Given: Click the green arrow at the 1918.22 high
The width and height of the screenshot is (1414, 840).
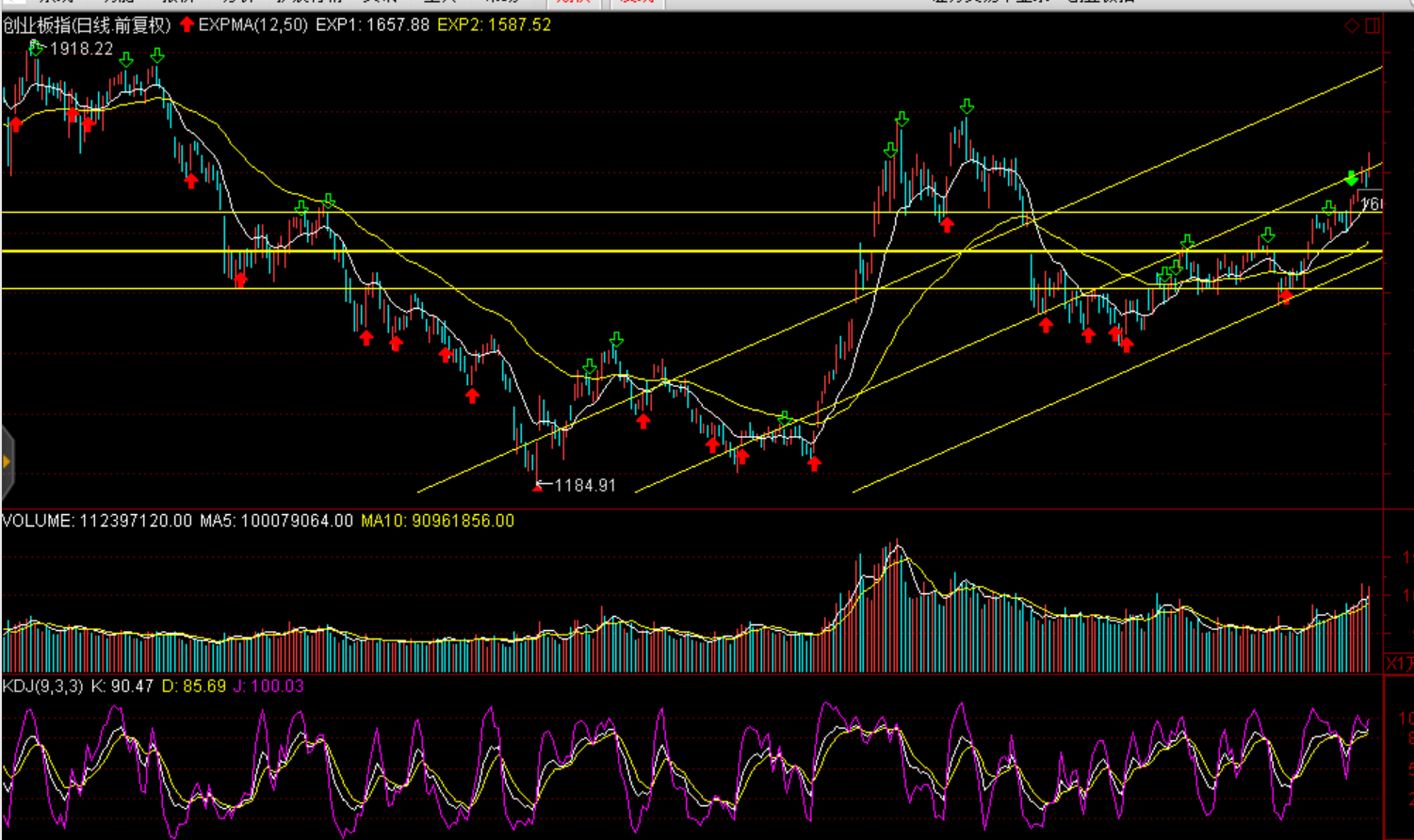Looking at the screenshot, I should 37,45.
